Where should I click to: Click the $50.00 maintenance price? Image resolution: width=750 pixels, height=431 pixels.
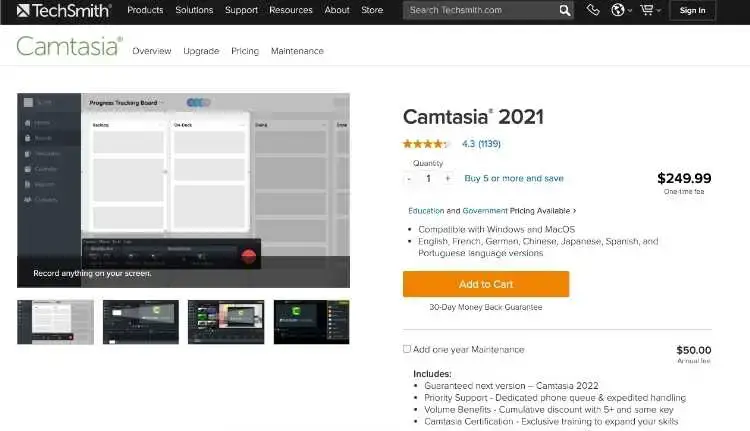pos(694,350)
